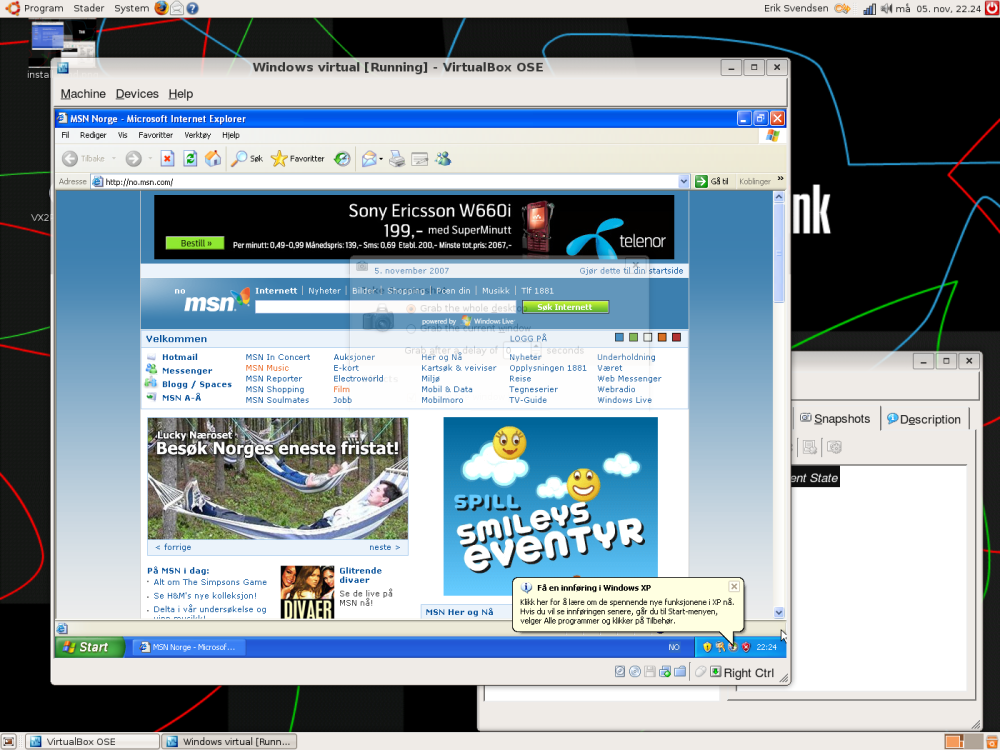The image size is (1000, 750).
Task: Open the Devices menu in VirtualBox
Action: pos(137,94)
